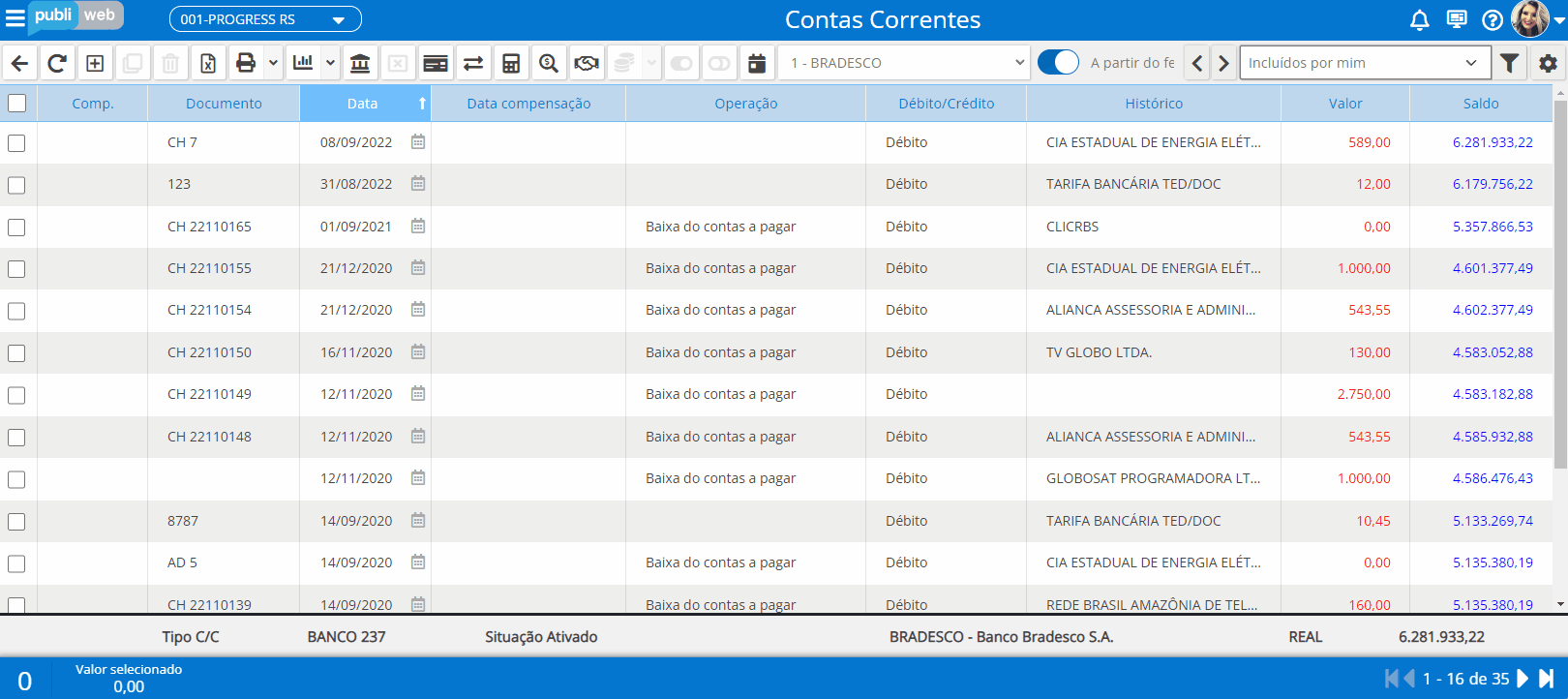Click the vertical scrollbar of the table
This screenshot has height=699, width=1568.
[x=1560, y=286]
